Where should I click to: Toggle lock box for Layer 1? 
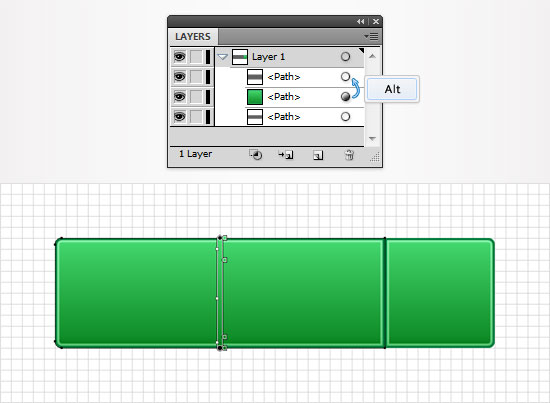coord(196,56)
